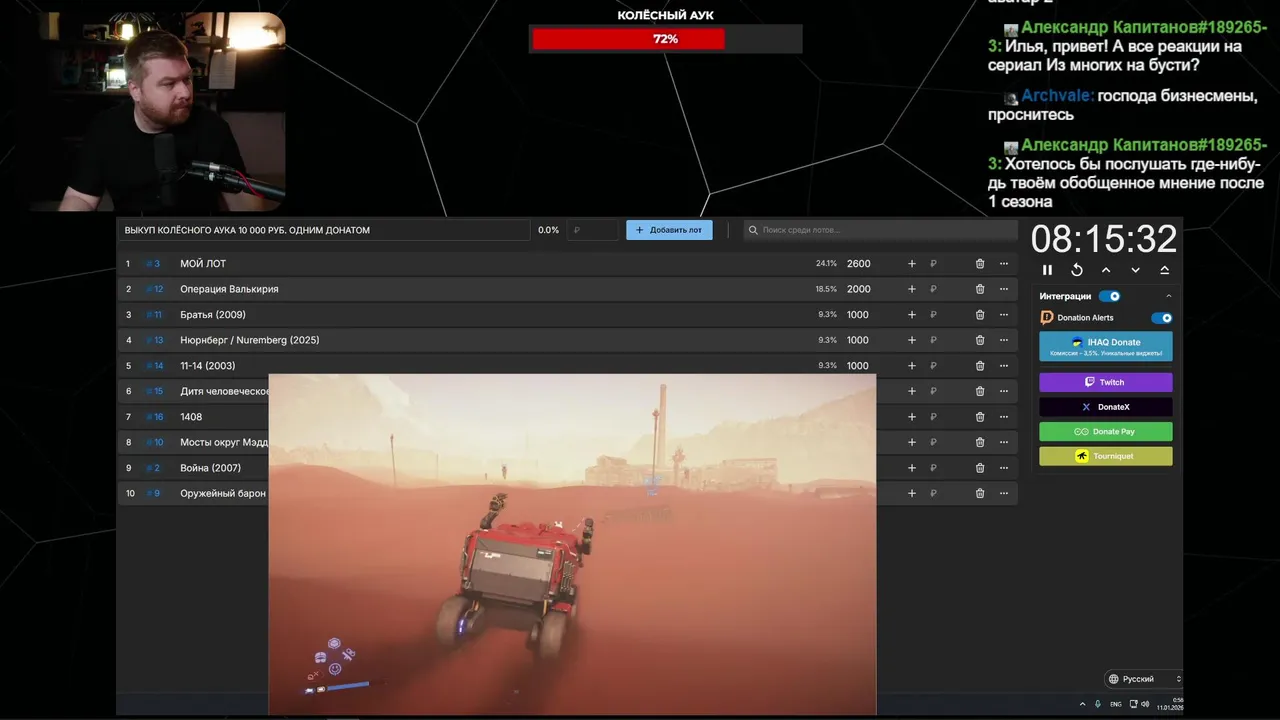1280x720 pixels.
Task: Click plus icon on Операция Валькирия row
Action: pos(911,289)
